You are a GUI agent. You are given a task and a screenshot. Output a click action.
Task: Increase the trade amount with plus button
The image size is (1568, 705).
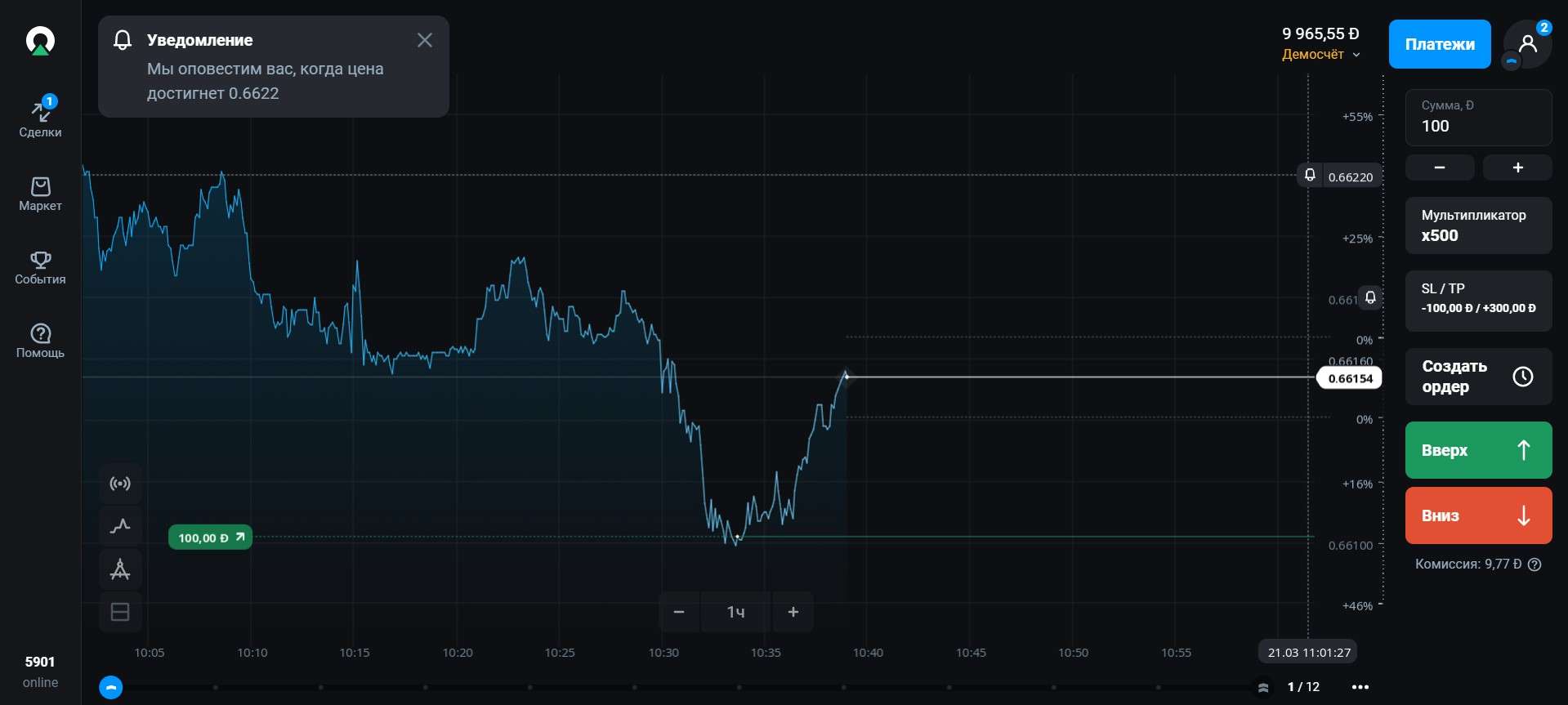(1517, 167)
